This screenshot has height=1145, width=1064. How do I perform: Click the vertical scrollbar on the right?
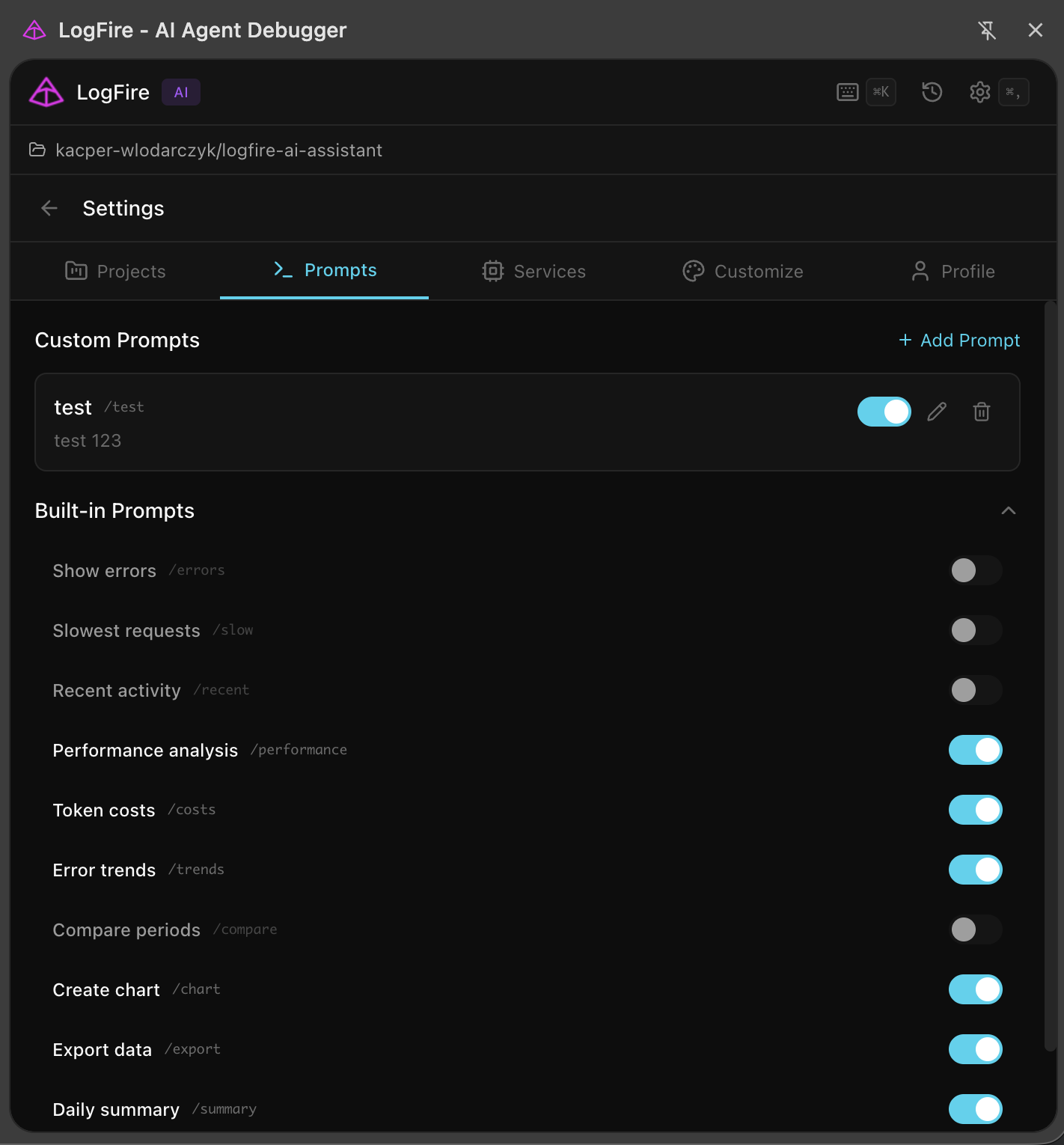coord(1050,674)
